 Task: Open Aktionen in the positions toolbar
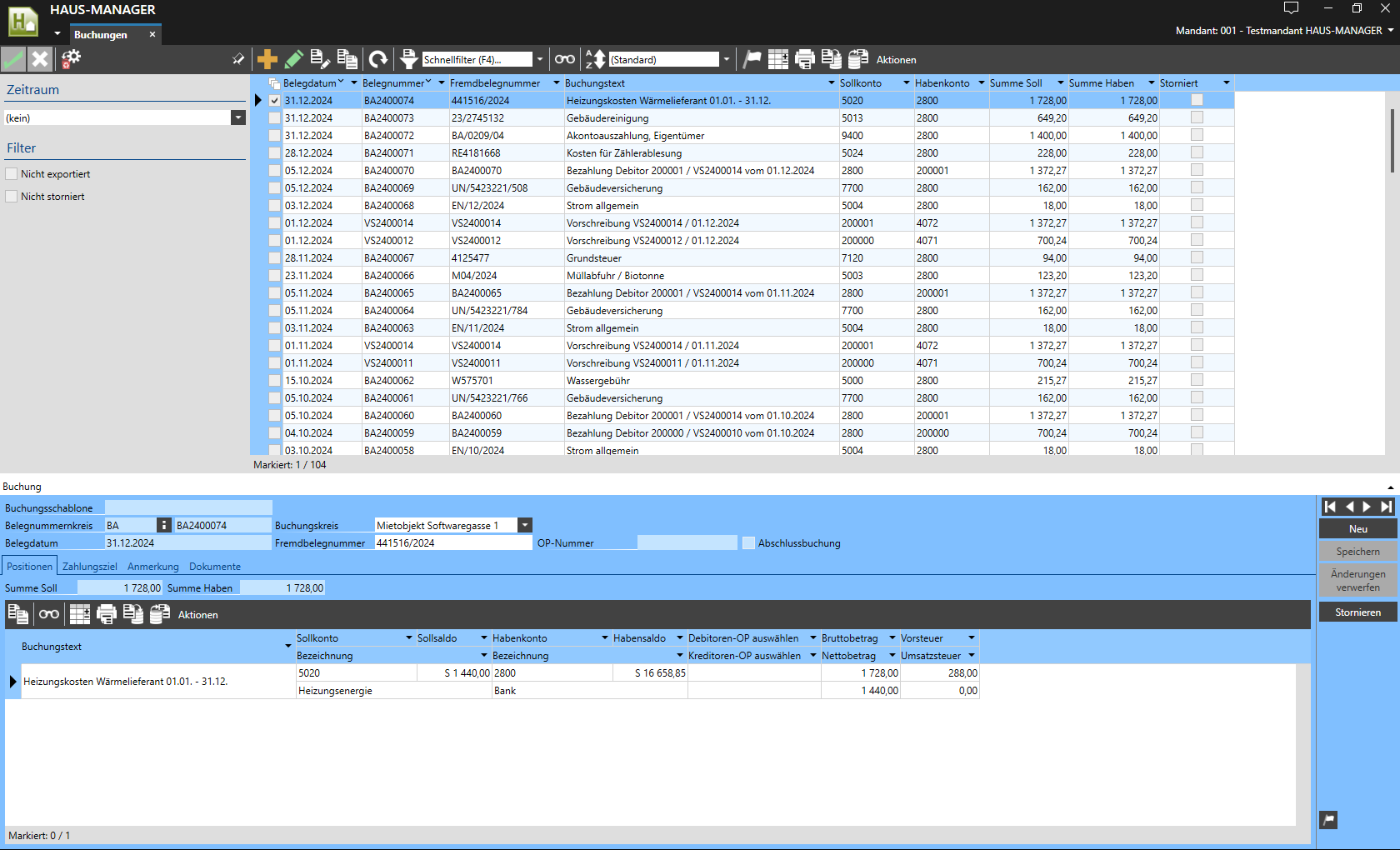198,615
